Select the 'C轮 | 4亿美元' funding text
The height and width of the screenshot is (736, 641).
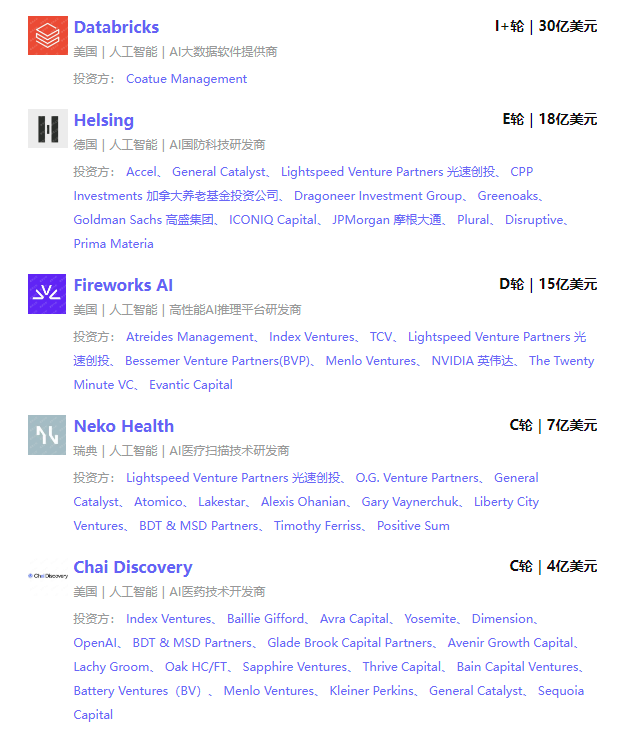point(553,566)
